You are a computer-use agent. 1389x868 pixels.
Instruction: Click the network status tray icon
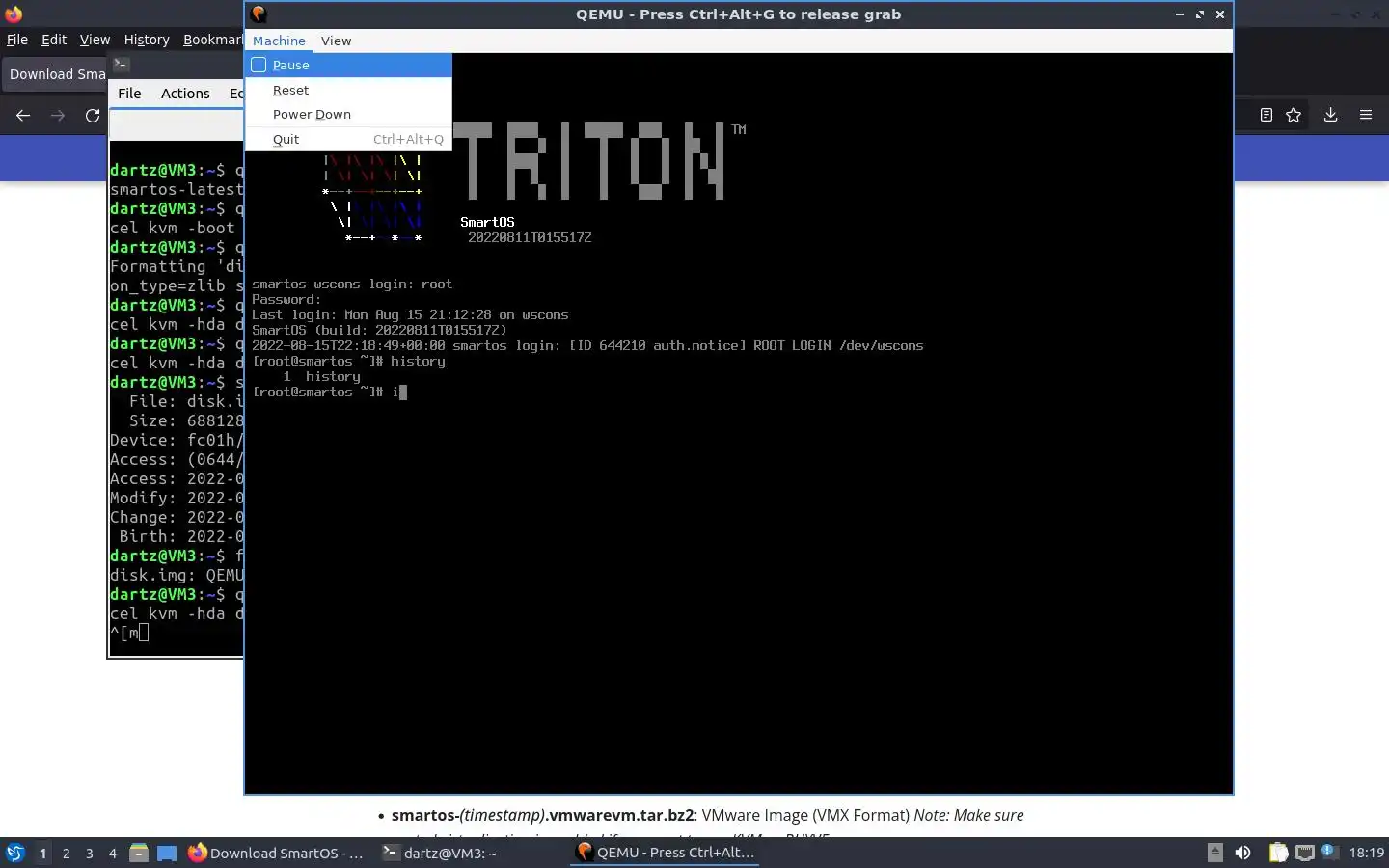click(x=1304, y=853)
